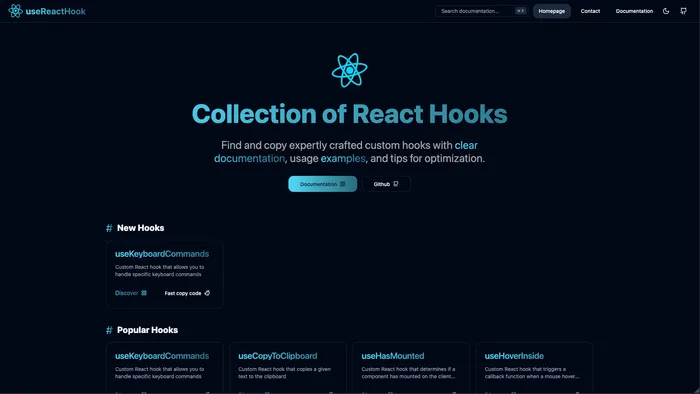Open Documentation from the top navigation
This screenshot has height=394, width=700.
634,11
